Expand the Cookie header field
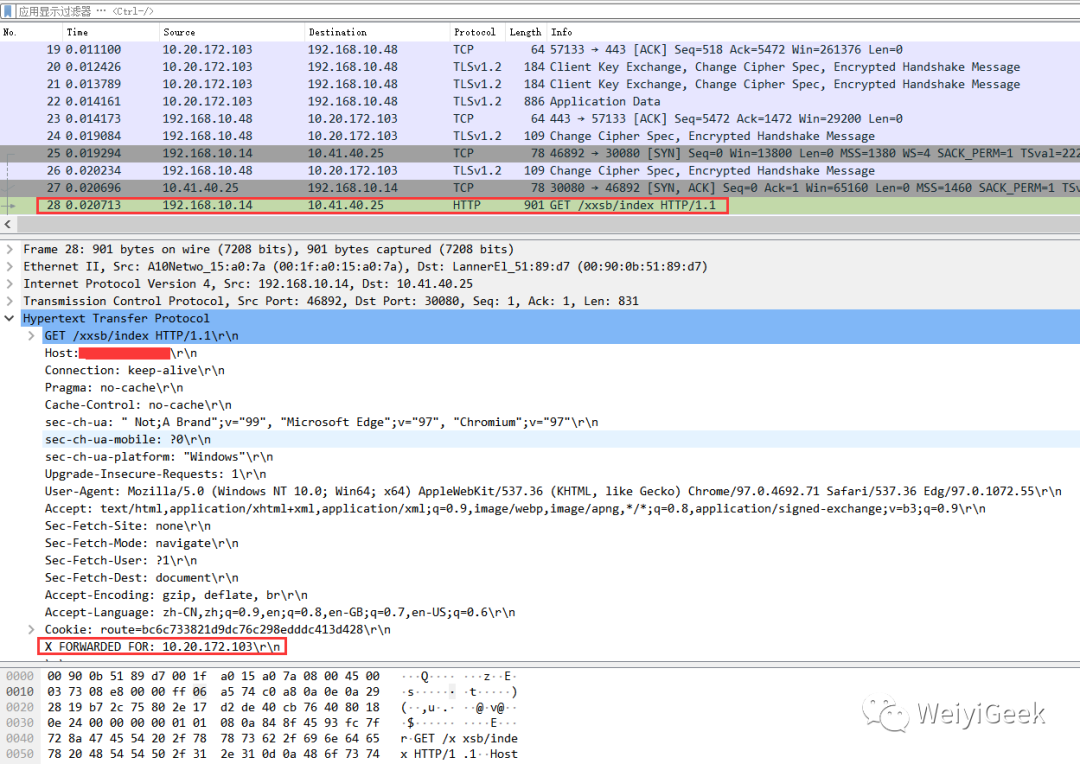This screenshot has width=1080, height=764. tap(31, 630)
